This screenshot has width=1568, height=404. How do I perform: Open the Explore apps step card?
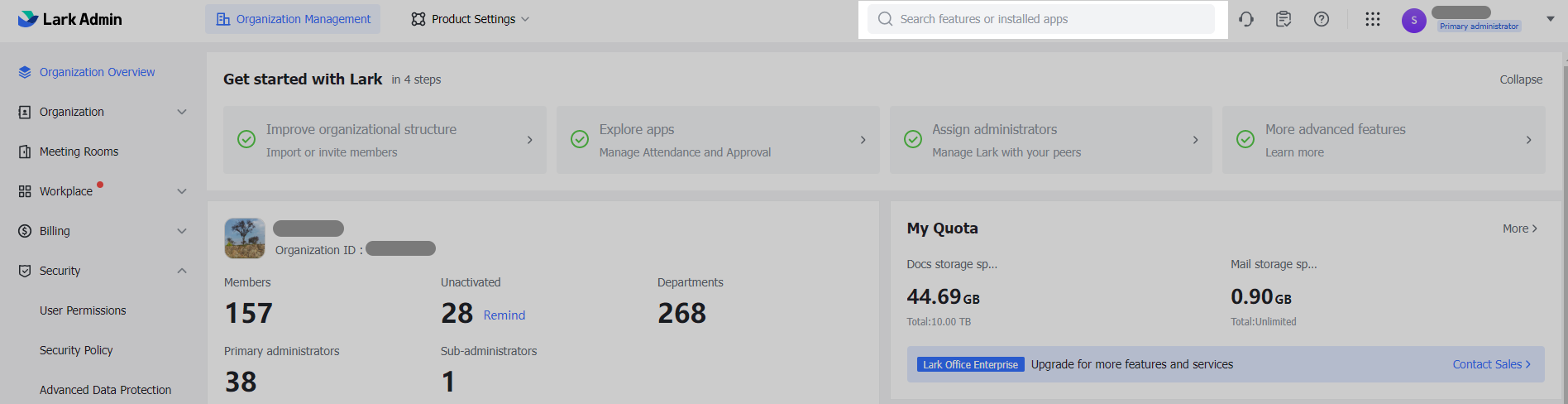718,140
